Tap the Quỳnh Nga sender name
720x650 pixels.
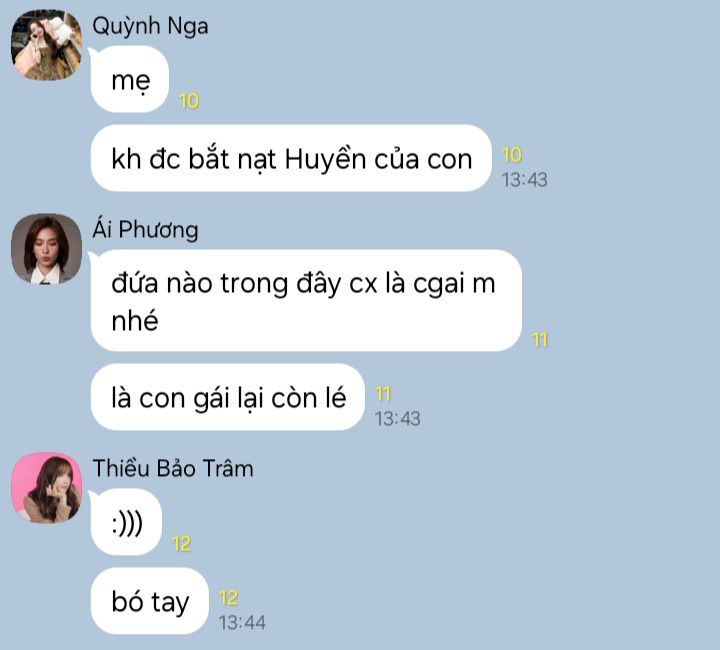[x=150, y=26]
